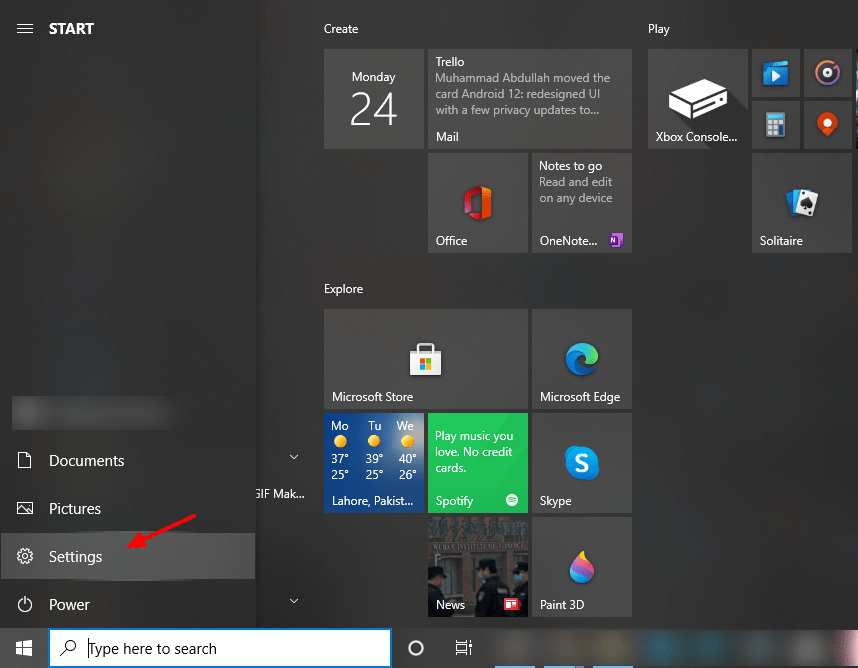The height and width of the screenshot is (668, 858).
Task: Open Documents from the Start sidebar
Action: 127,461
